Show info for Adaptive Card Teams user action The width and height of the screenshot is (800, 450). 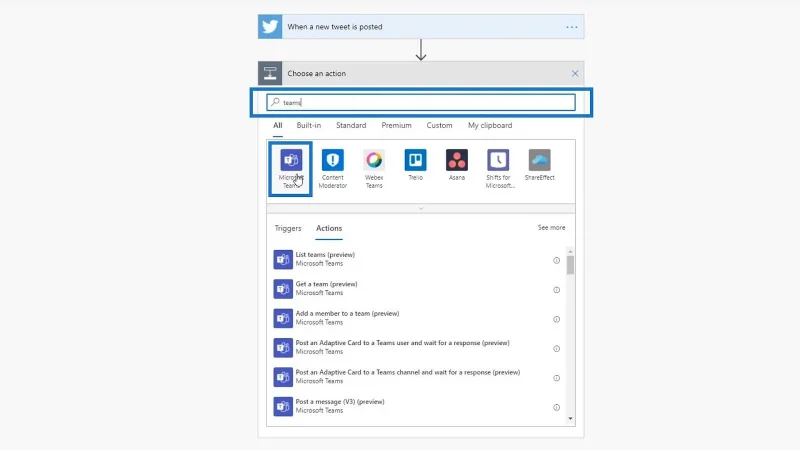pyautogui.click(x=557, y=348)
